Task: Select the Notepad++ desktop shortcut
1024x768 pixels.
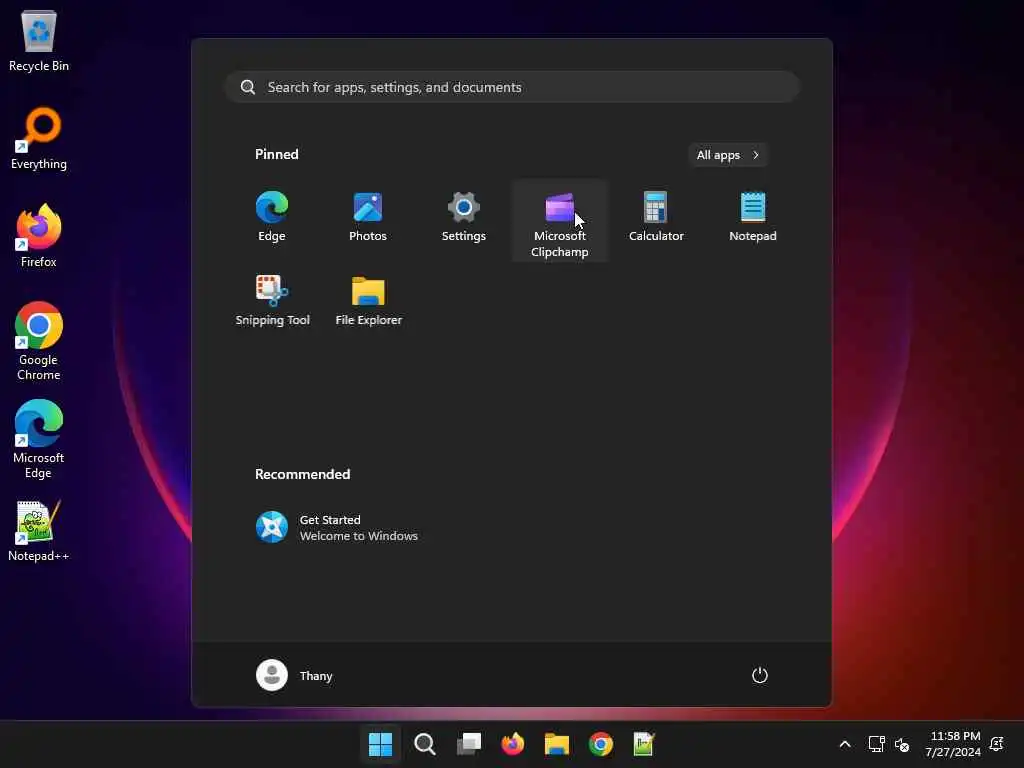Action: coord(39,531)
